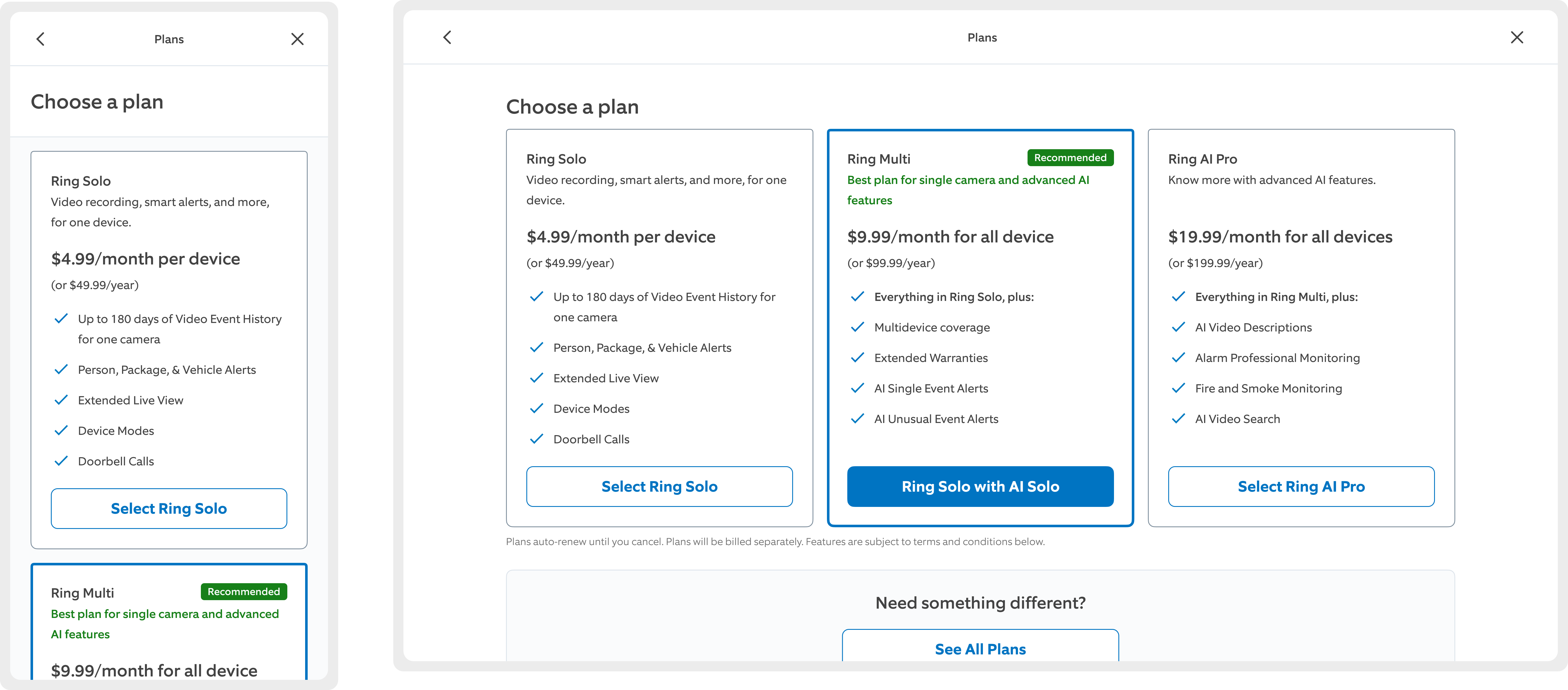Viewport: 1568px width, 690px height.
Task: Click checkmark beside Everything in Ring Multi, plus
Action: pos(1178,297)
